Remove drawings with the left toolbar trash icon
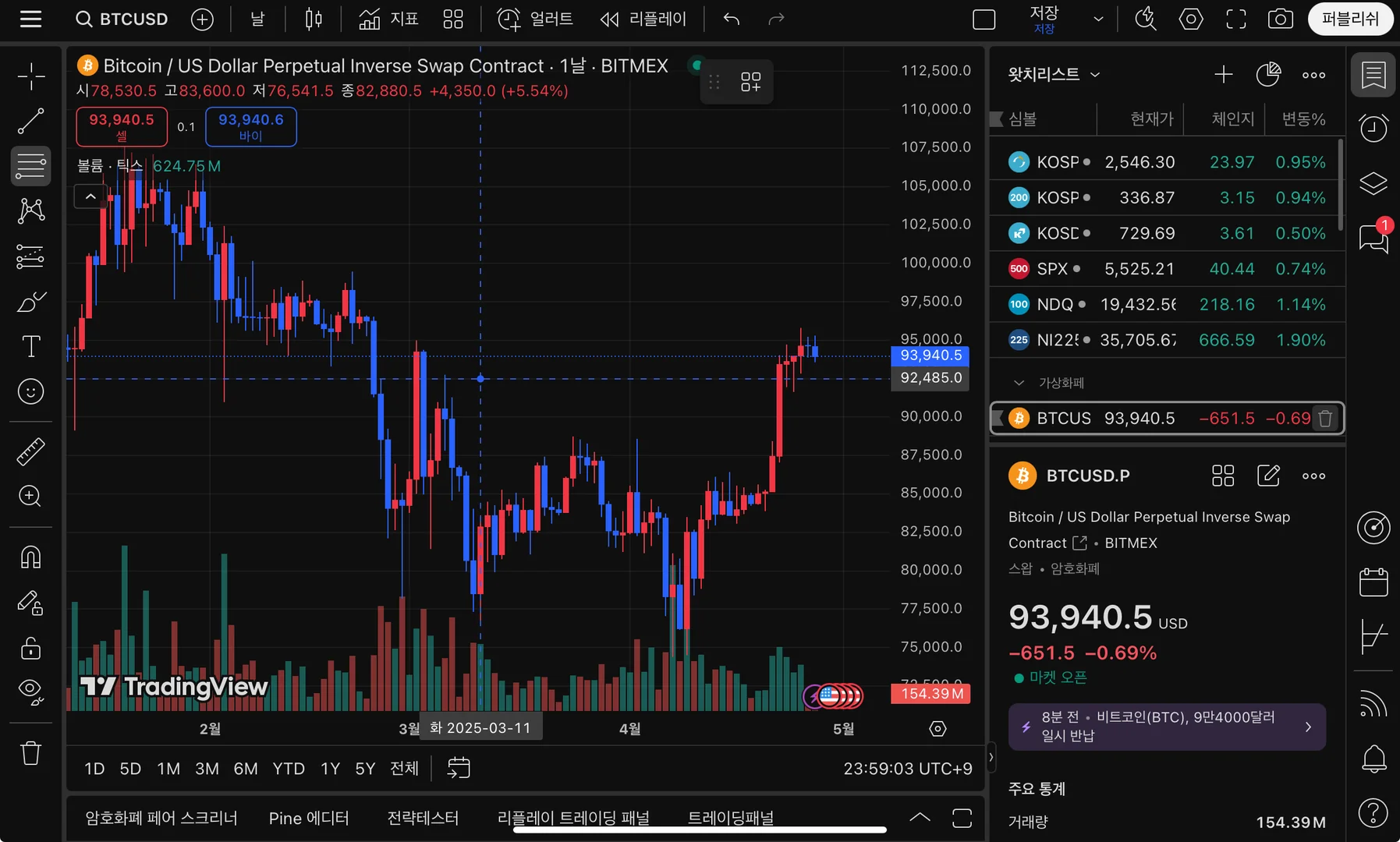Image resolution: width=1400 pixels, height=842 pixels. (31, 753)
